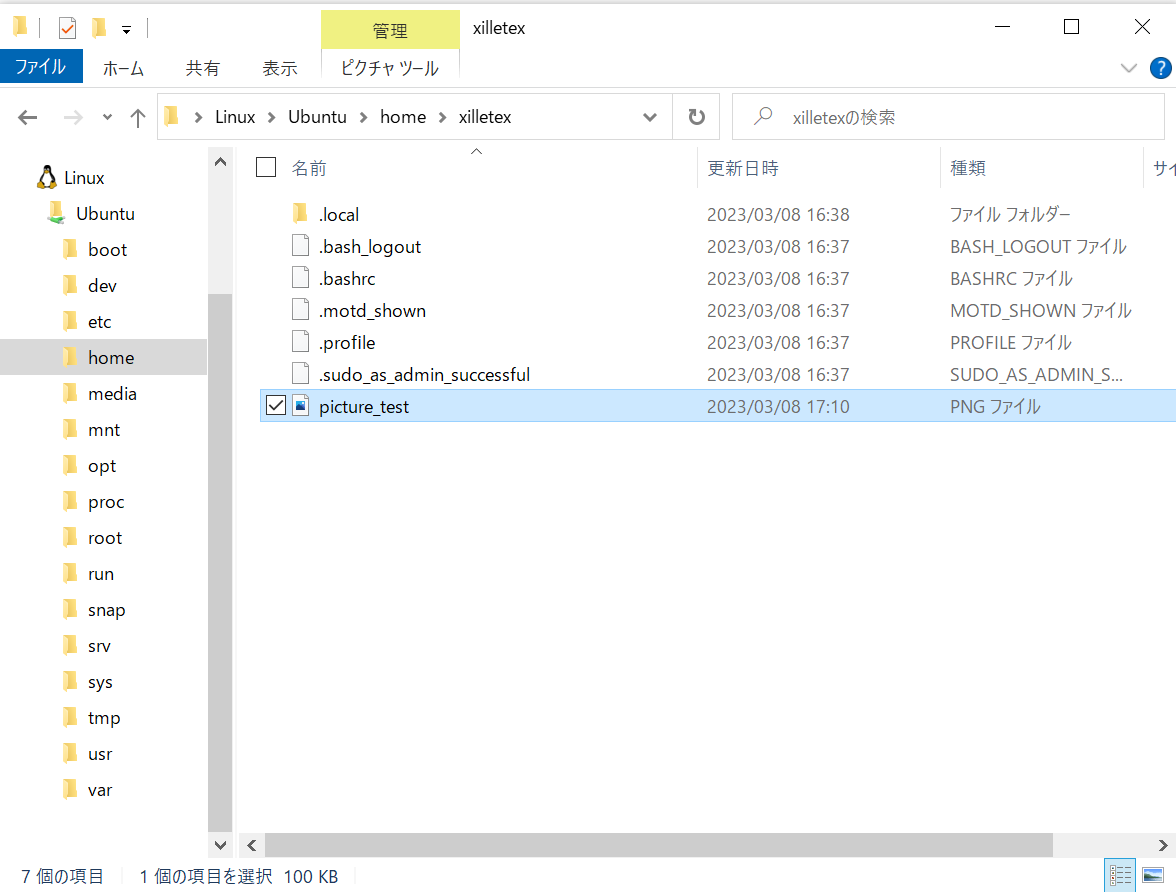This screenshot has width=1176, height=892.
Task: Open the ファイル menu
Action: [x=41, y=67]
